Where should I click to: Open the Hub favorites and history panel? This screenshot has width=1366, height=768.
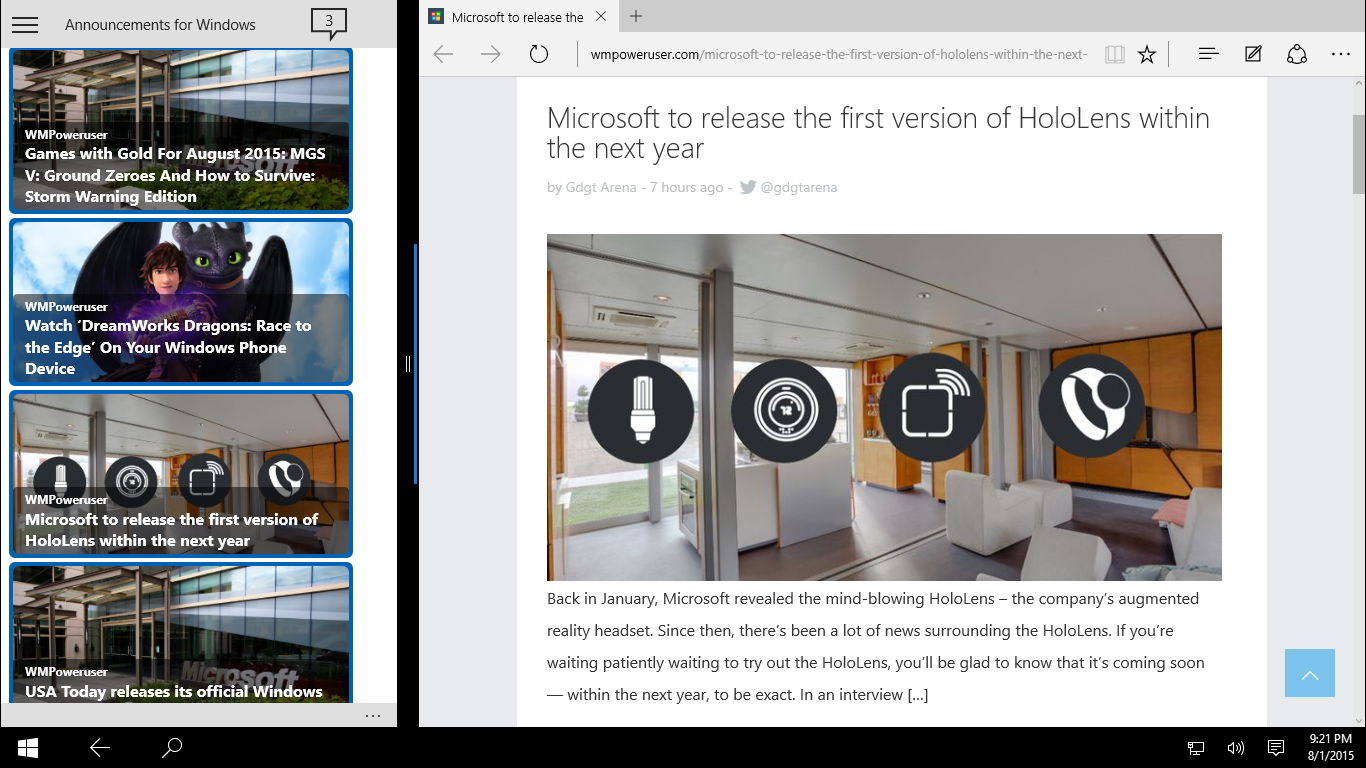click(1208, 54)
